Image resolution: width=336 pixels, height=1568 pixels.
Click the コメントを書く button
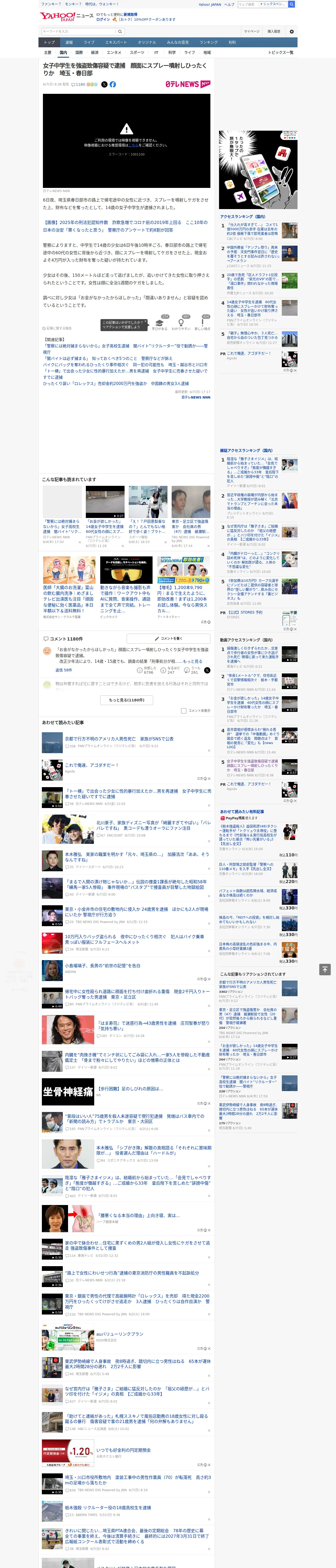click(168, 638)
